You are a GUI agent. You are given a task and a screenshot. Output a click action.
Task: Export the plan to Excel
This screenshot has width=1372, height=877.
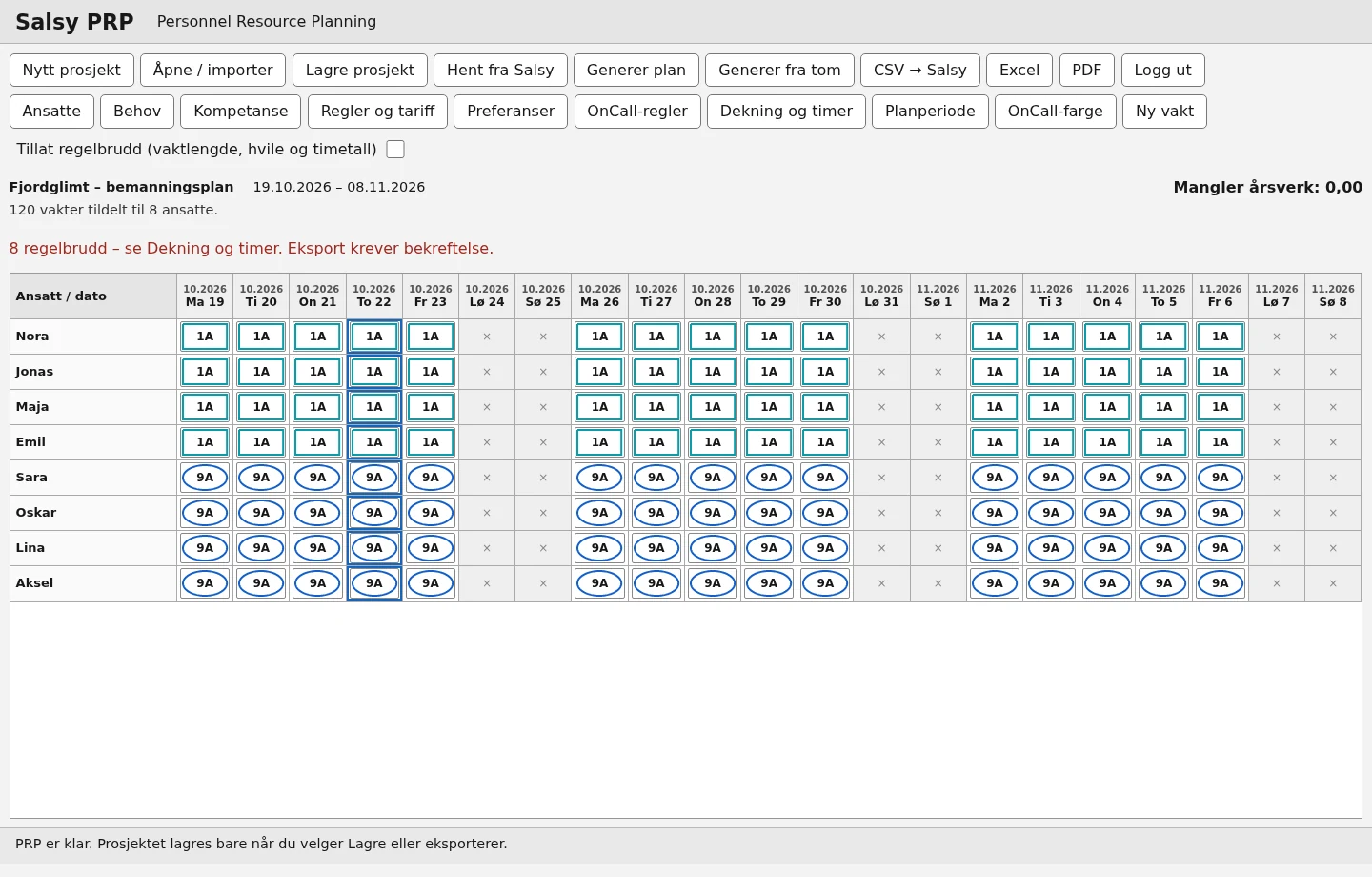click(x=1019, y=71)
